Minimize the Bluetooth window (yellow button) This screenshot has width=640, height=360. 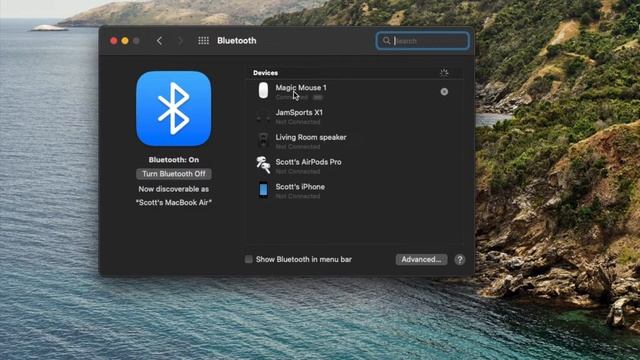click(x=125, y=41)
